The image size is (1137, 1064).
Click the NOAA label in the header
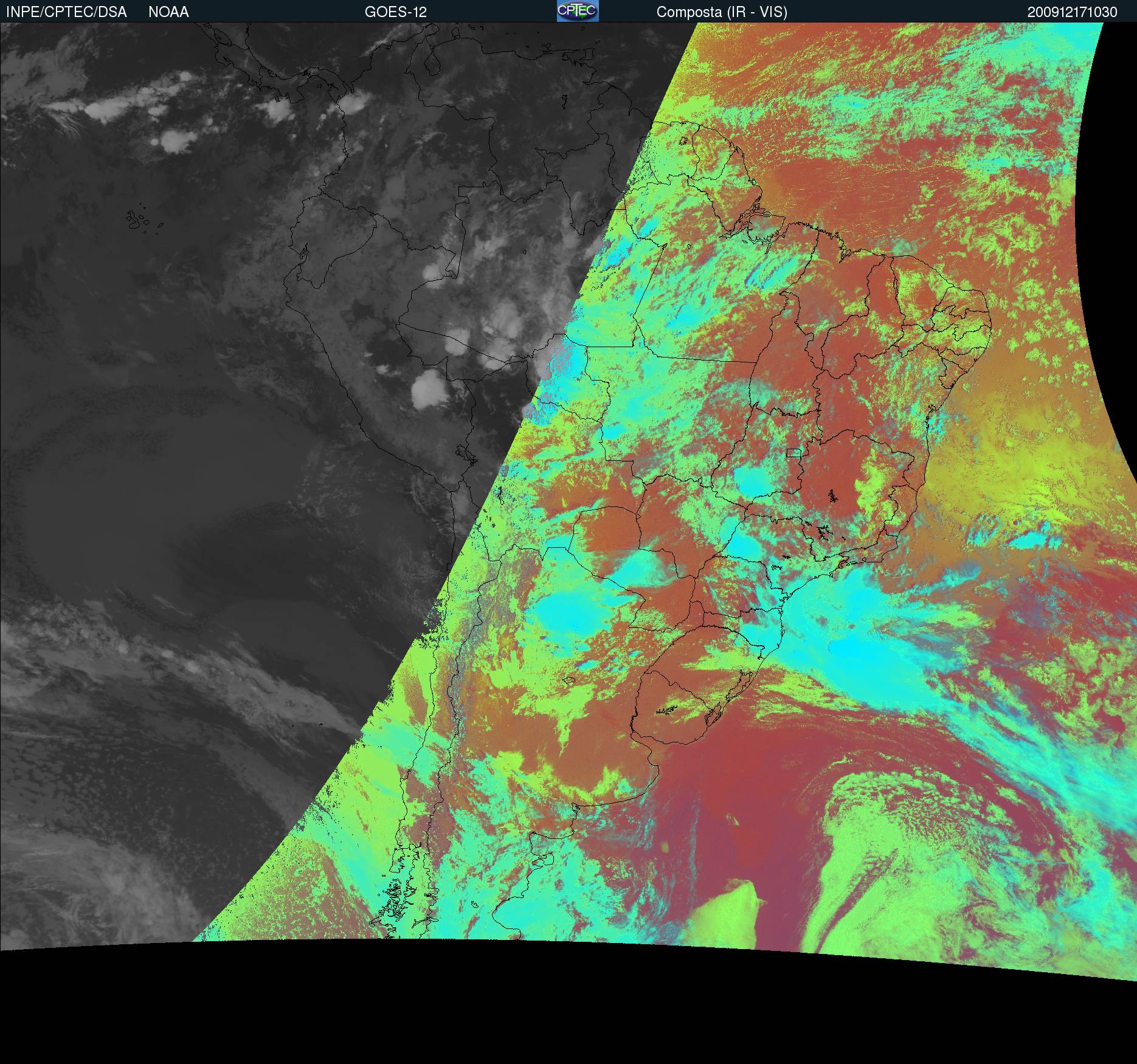168,12
